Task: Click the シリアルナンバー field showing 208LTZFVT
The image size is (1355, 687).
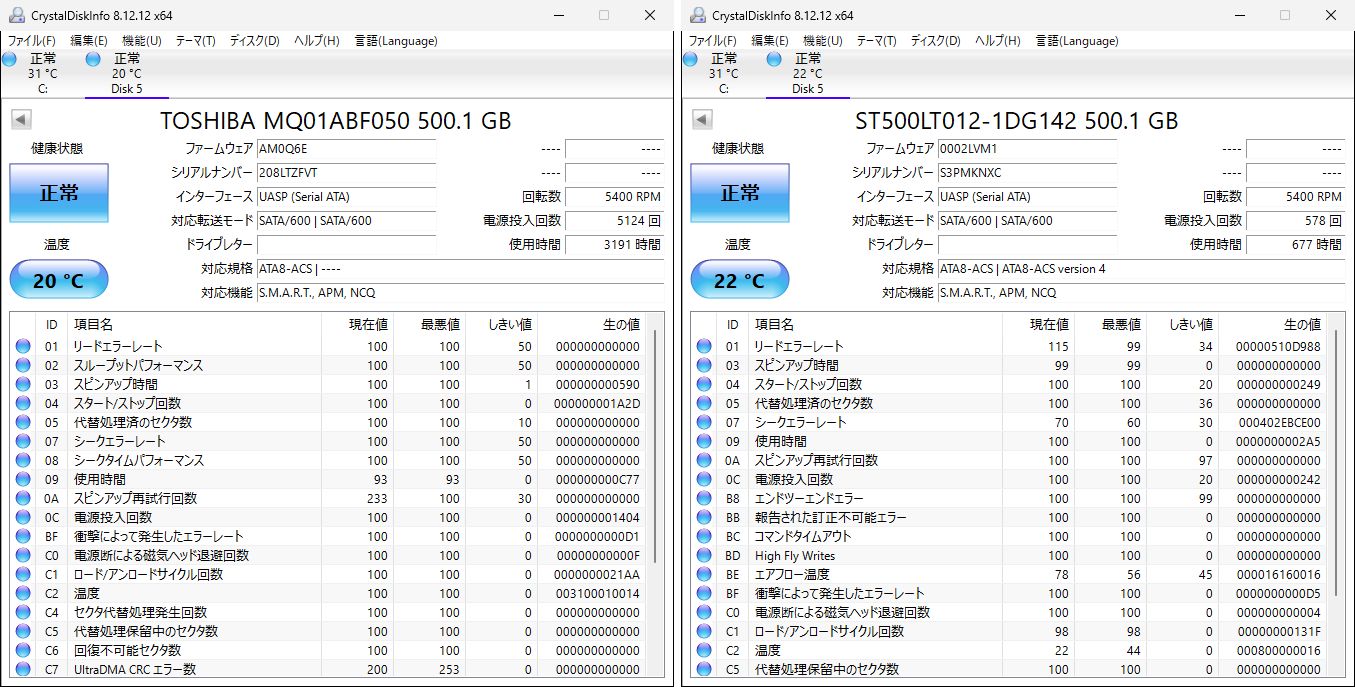Action: point(347,172)
